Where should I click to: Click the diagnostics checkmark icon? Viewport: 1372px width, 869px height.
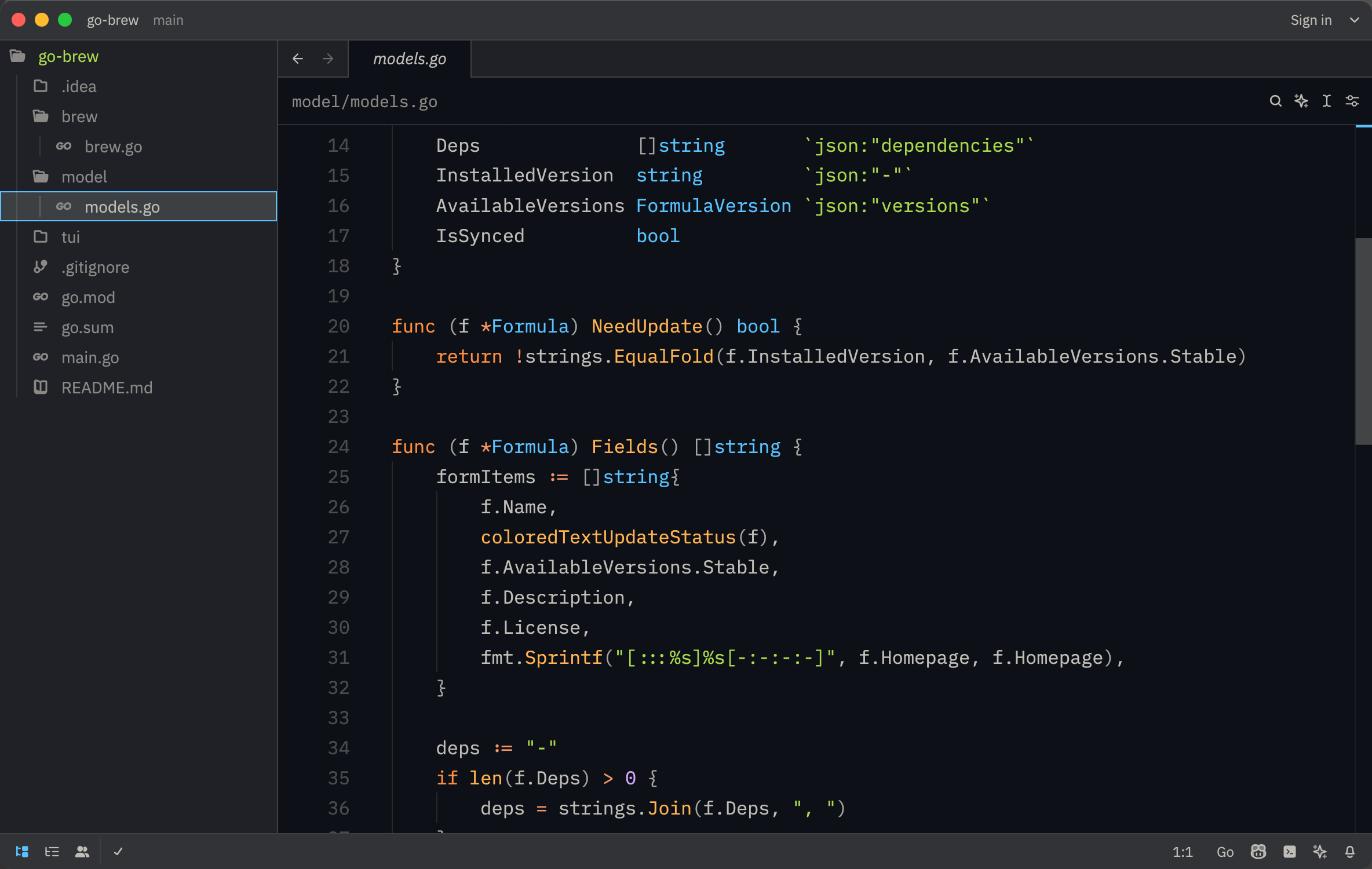click(x=118, y=851)
